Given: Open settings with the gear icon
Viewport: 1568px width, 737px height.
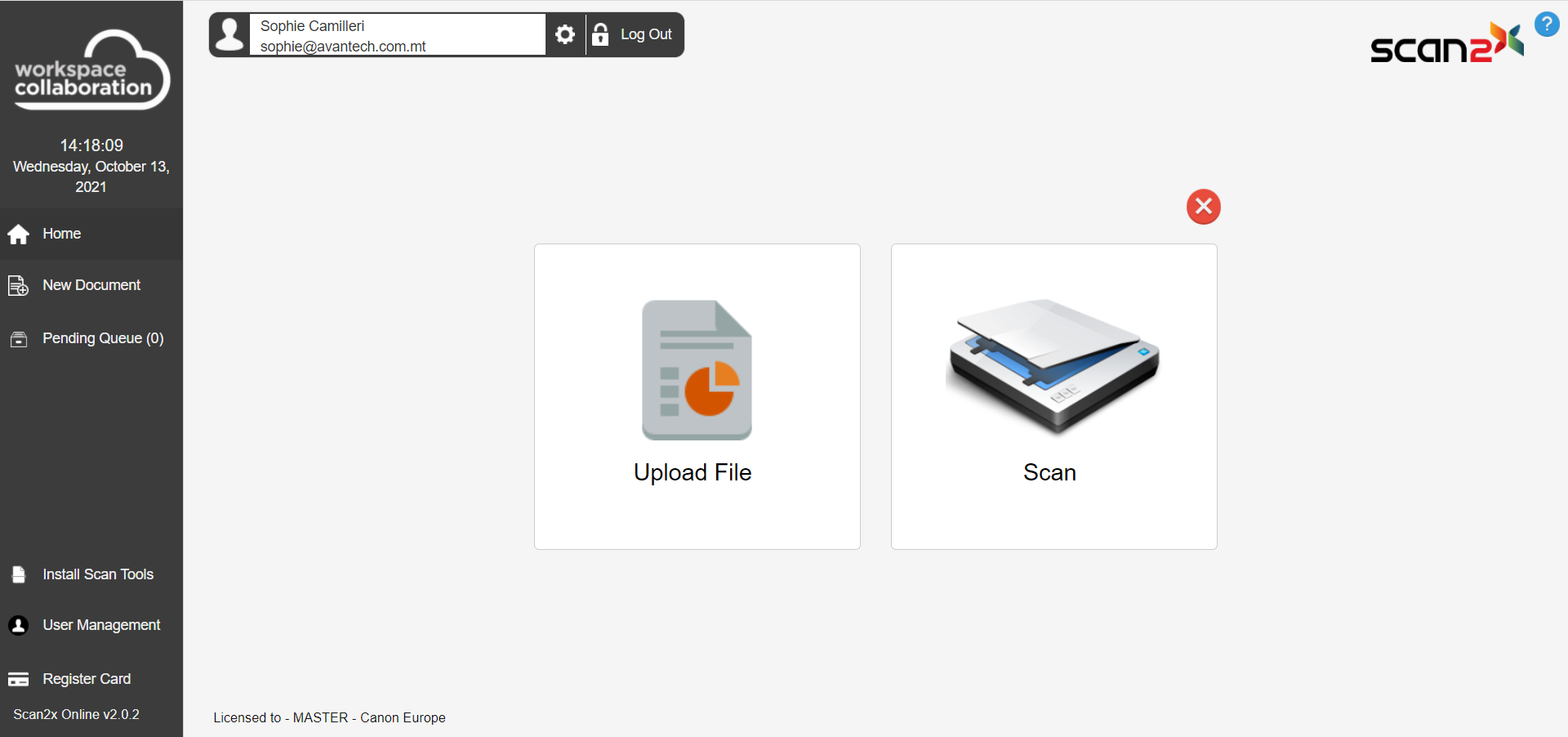Looking at the screenshot, I should coord(565,34).
